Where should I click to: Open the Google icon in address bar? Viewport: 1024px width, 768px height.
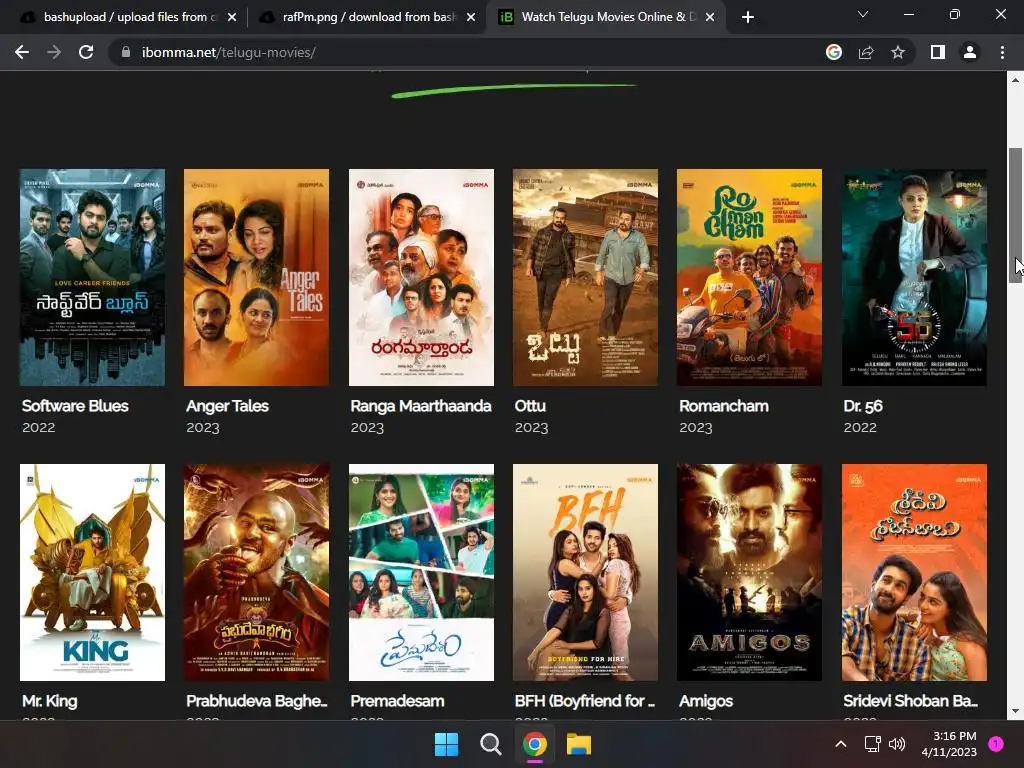(834, 52)
